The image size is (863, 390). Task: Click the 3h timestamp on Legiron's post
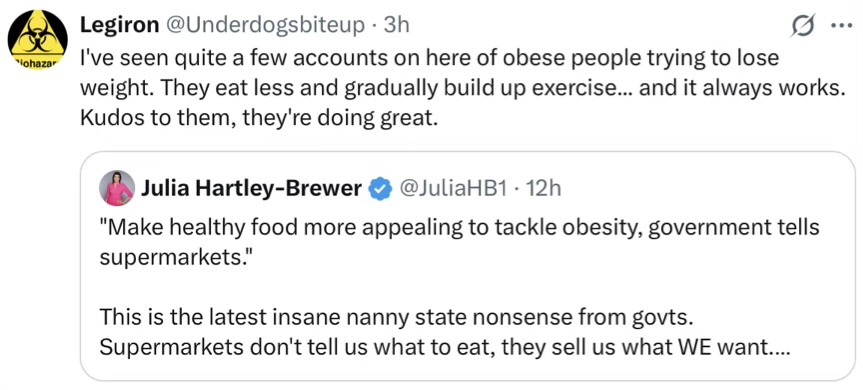(396, 25)
